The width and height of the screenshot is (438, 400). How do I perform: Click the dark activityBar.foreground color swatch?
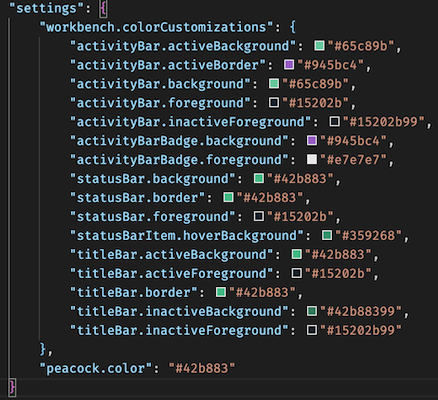pos(274,103)
